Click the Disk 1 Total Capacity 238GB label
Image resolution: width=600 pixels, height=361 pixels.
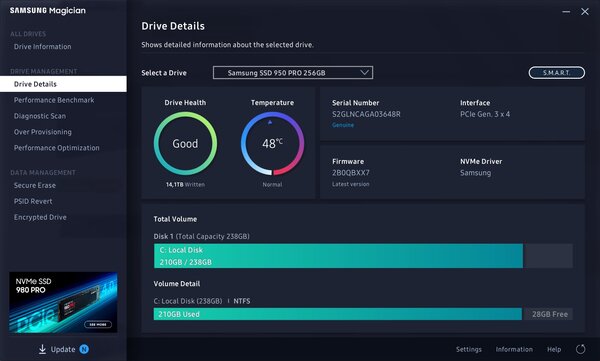pos(201,236)
